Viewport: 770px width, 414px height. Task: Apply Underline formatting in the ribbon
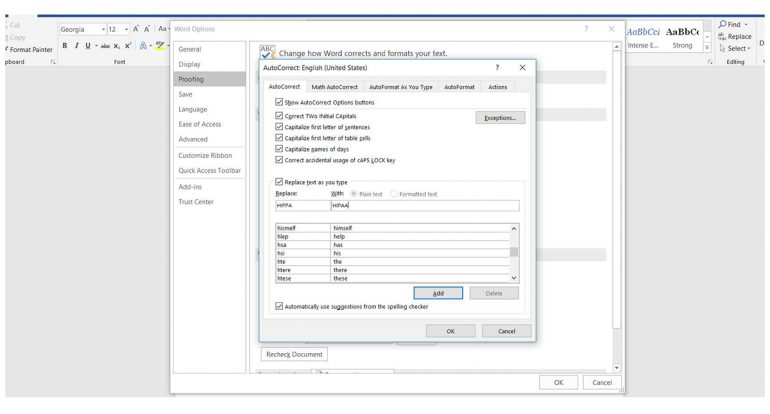click(x=88, y=46)
